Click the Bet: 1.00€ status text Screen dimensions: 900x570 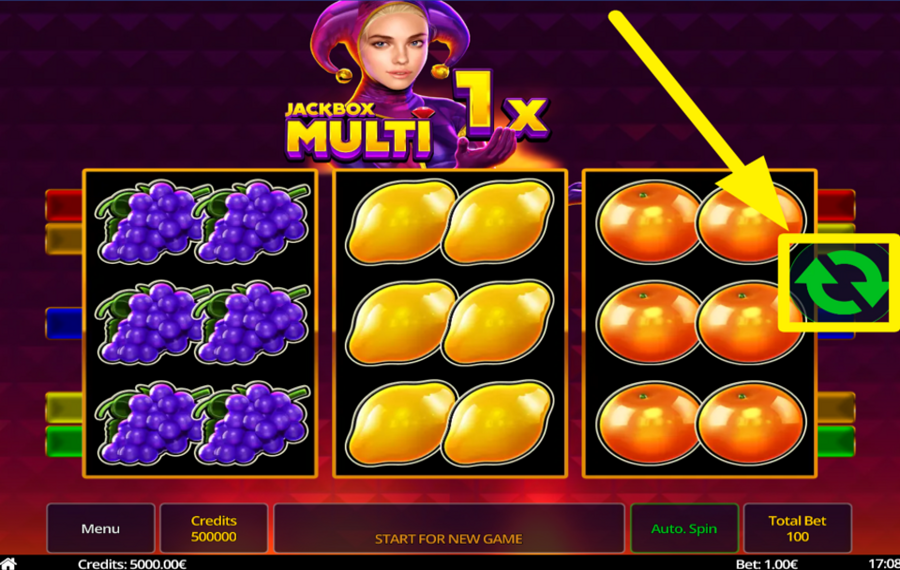click(766, 564)
